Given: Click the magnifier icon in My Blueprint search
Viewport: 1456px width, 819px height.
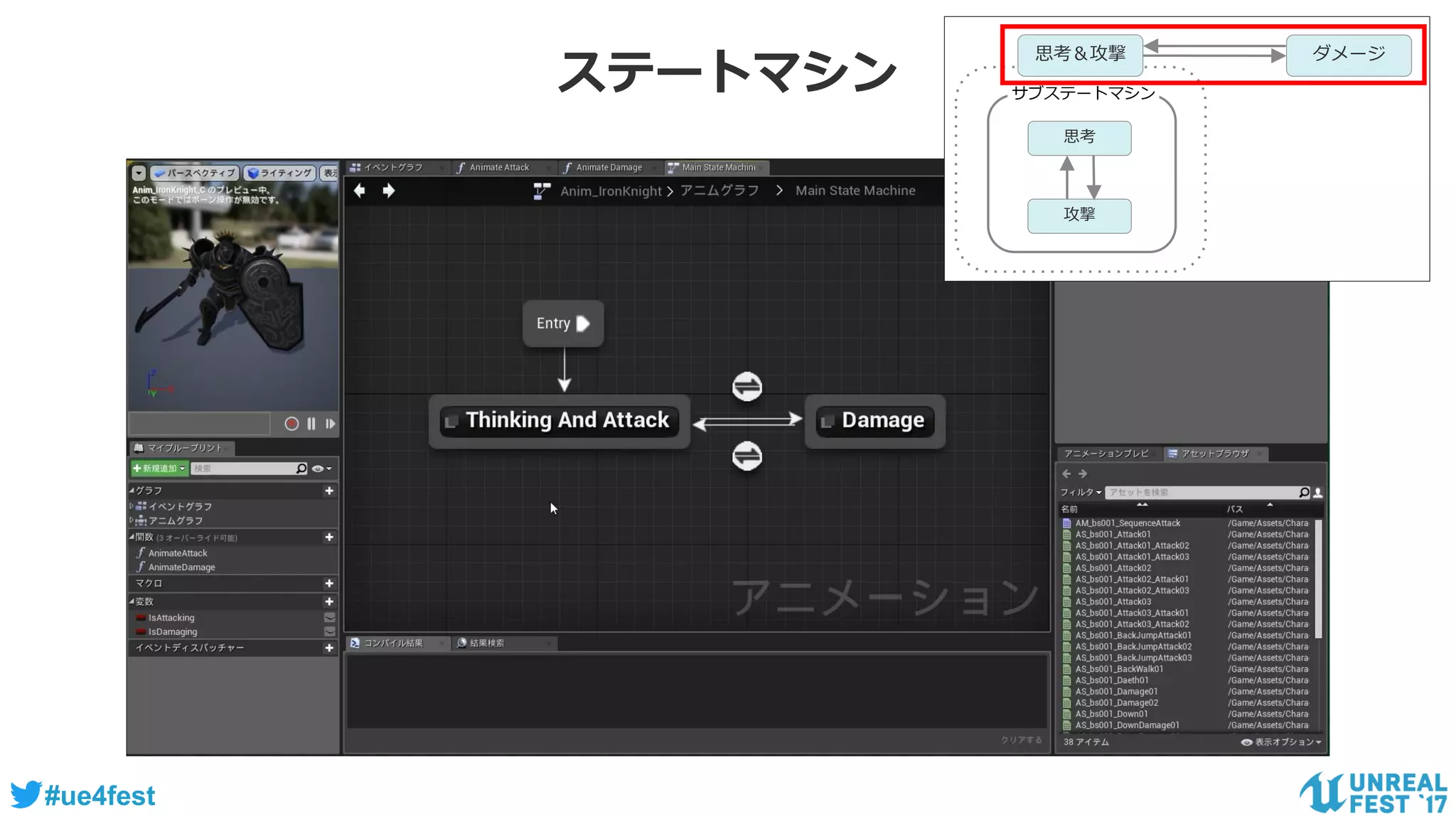Looking at the screenshot, I should [x=301, y=469].
